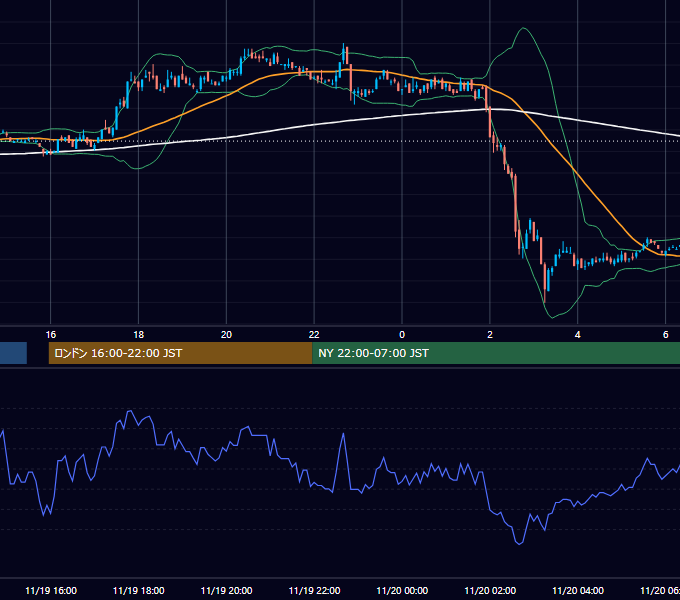Click the blue session bar before London
Viewport: 680px width, 600px height.
(x=13, y=353)
